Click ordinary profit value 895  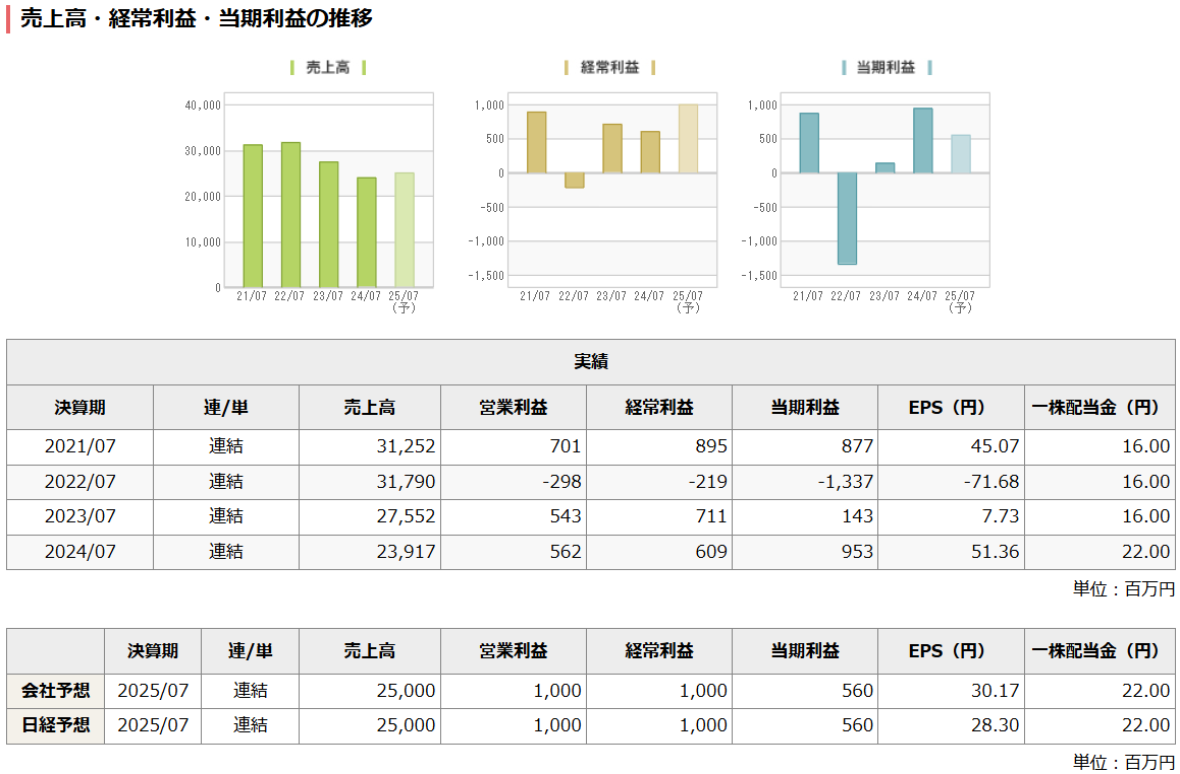click(711, 446)
